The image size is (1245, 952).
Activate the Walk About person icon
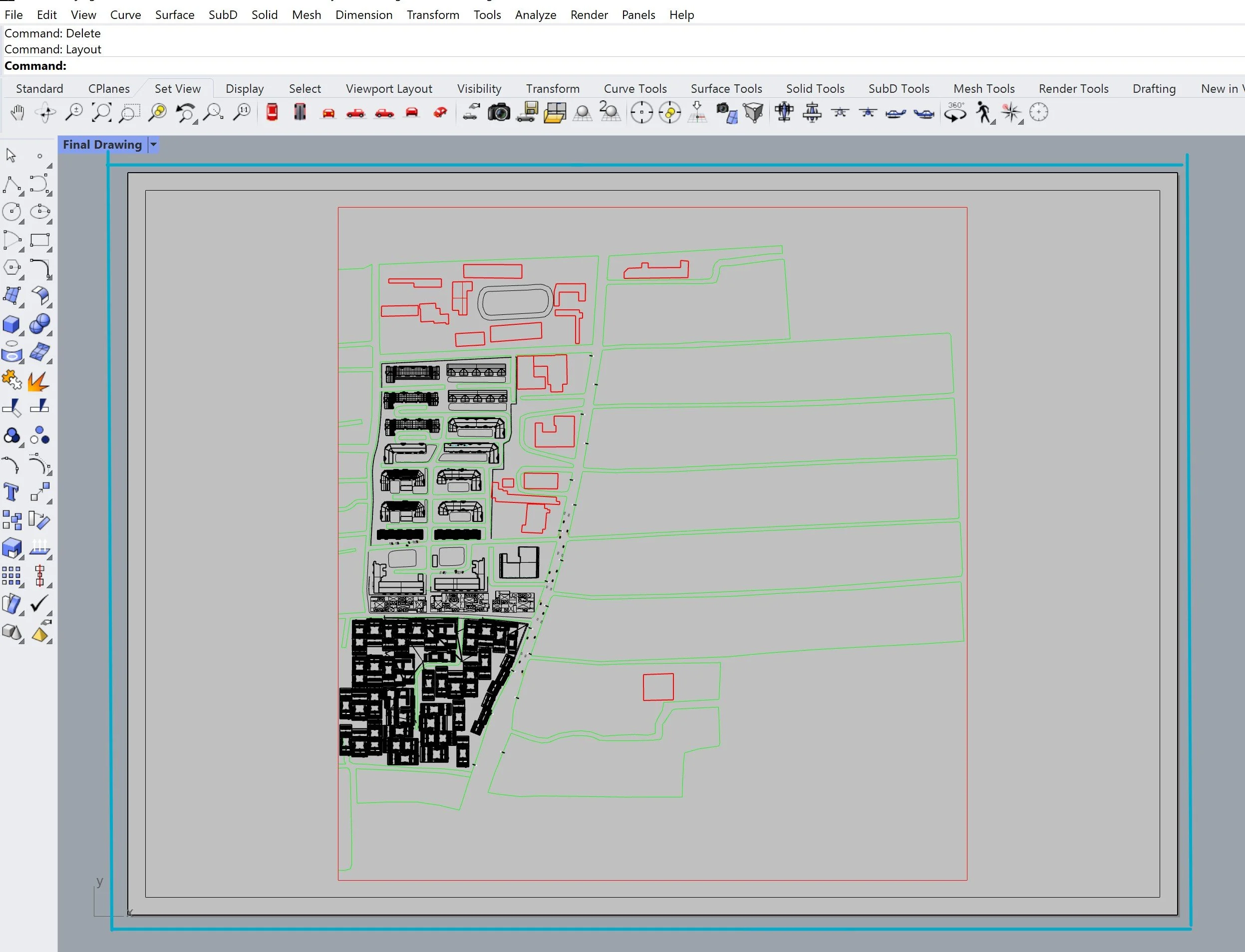tap(983, 113)
